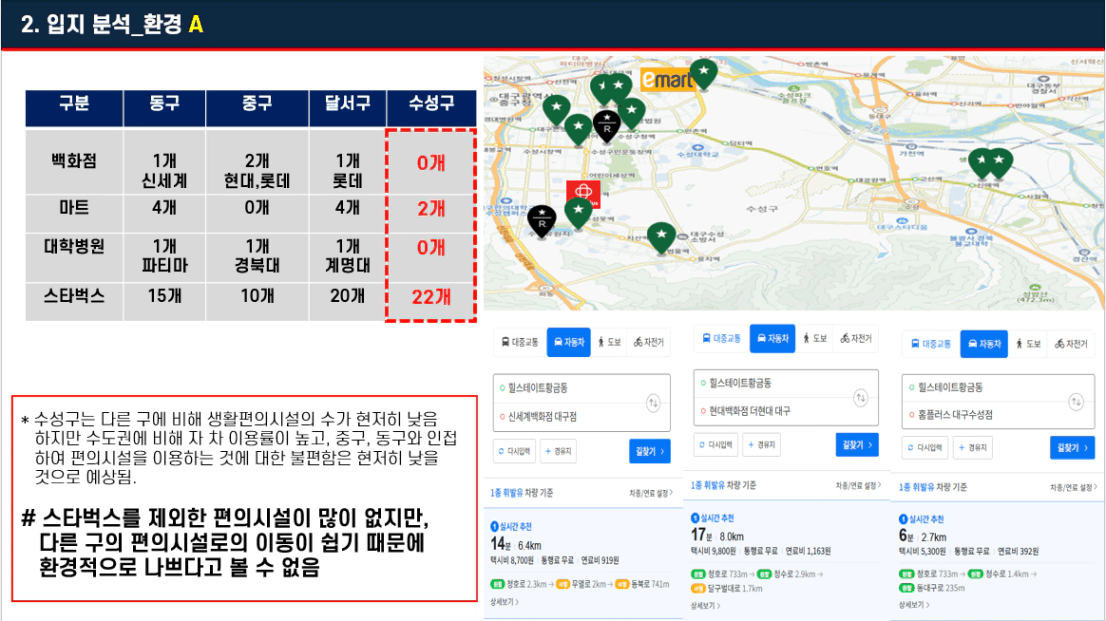Add a 경유지 to the 신세계백화점 route
This screenshot has height=621, width=1106.
pyautogui.click(x=559, y=451)
